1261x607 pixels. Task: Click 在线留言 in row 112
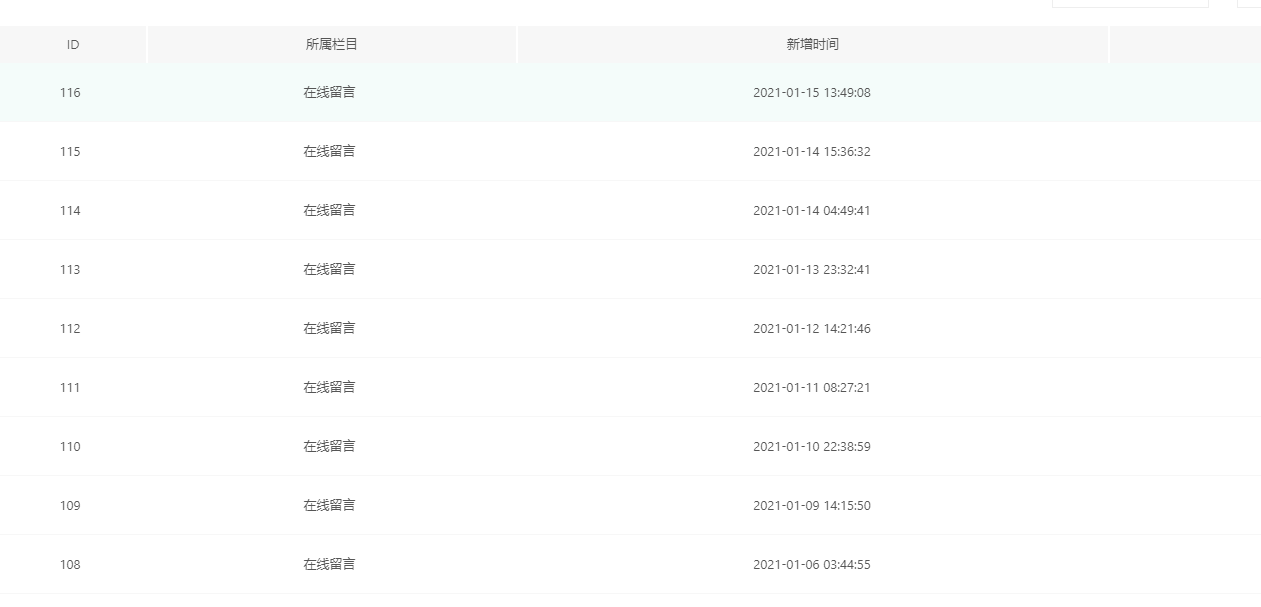(330, 329)
